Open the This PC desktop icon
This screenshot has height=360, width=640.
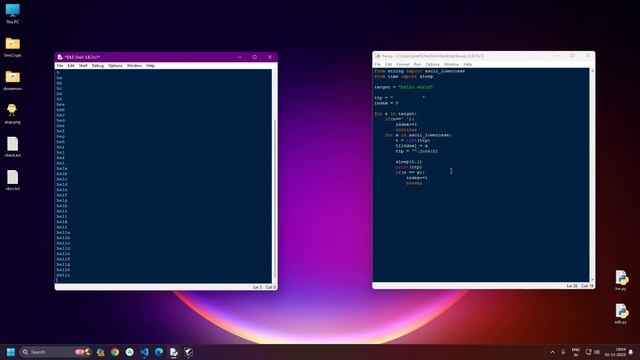(12, 13)
